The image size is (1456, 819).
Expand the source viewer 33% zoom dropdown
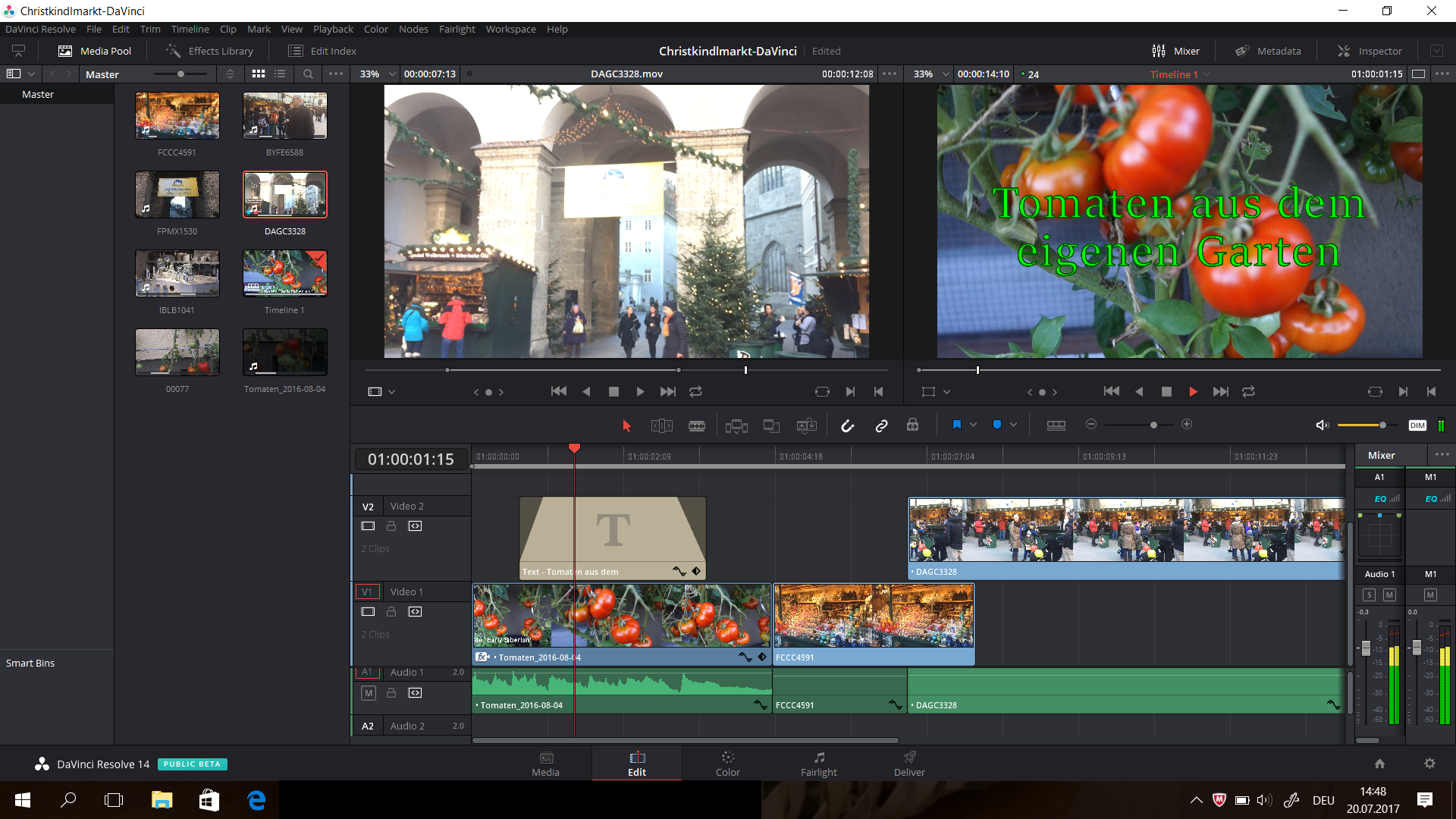coord(391,74)
